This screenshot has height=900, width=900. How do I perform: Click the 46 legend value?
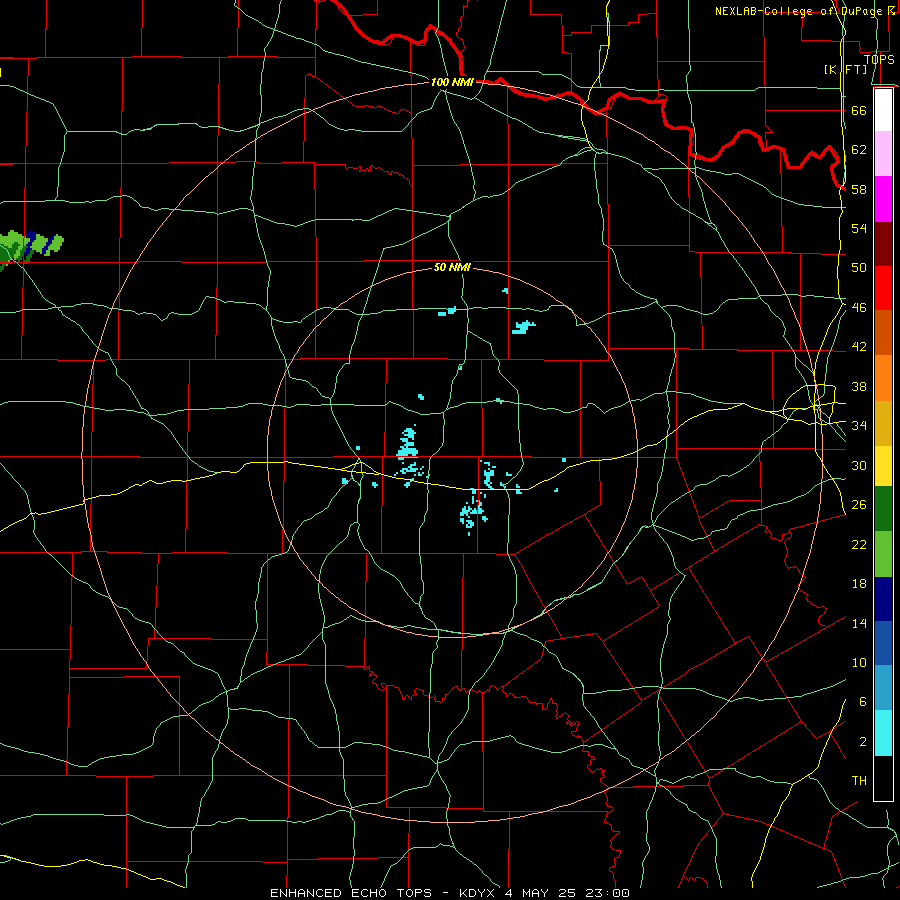click(x=859, y=308)
